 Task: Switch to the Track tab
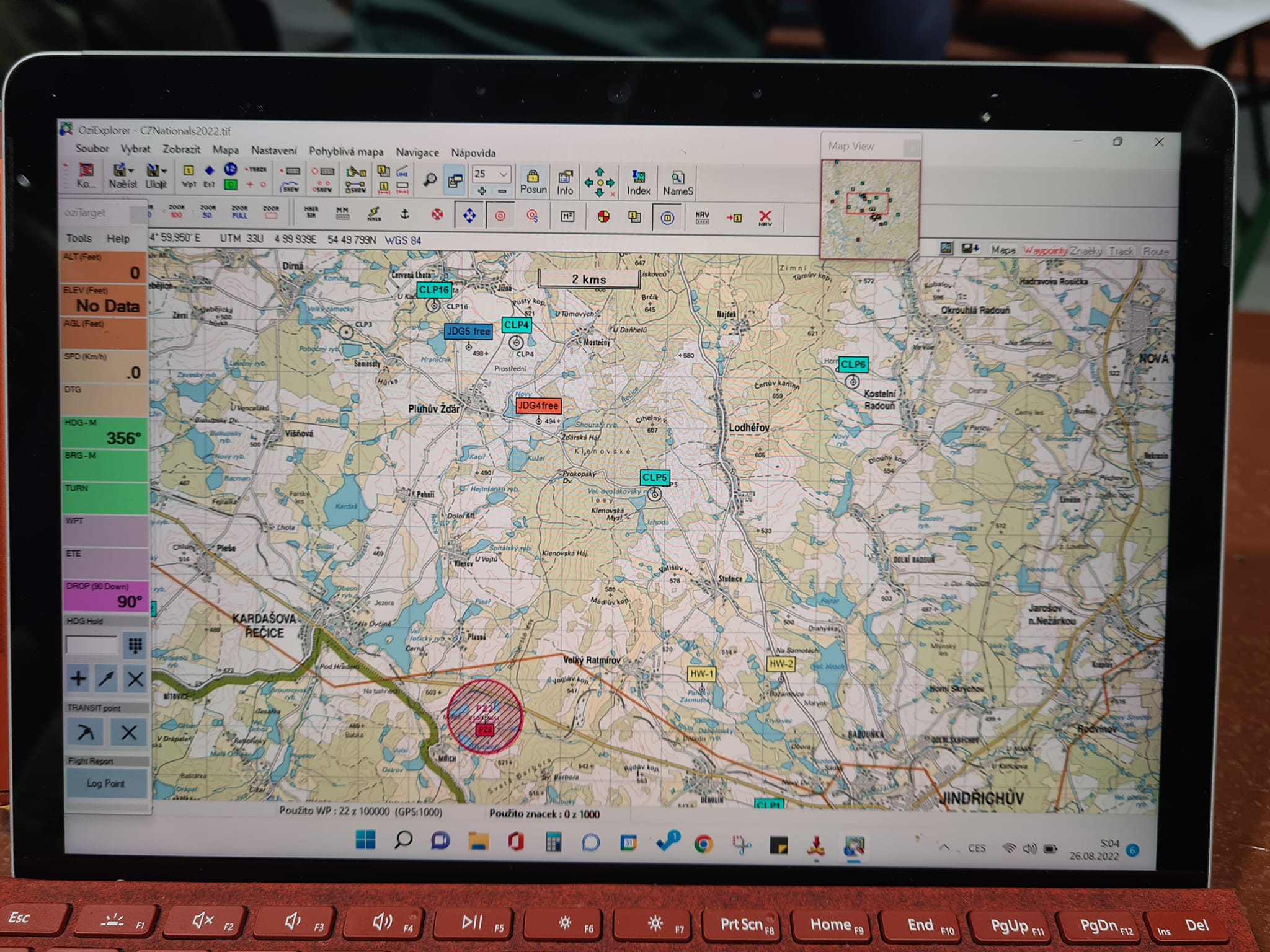[x=1121, y=251]
